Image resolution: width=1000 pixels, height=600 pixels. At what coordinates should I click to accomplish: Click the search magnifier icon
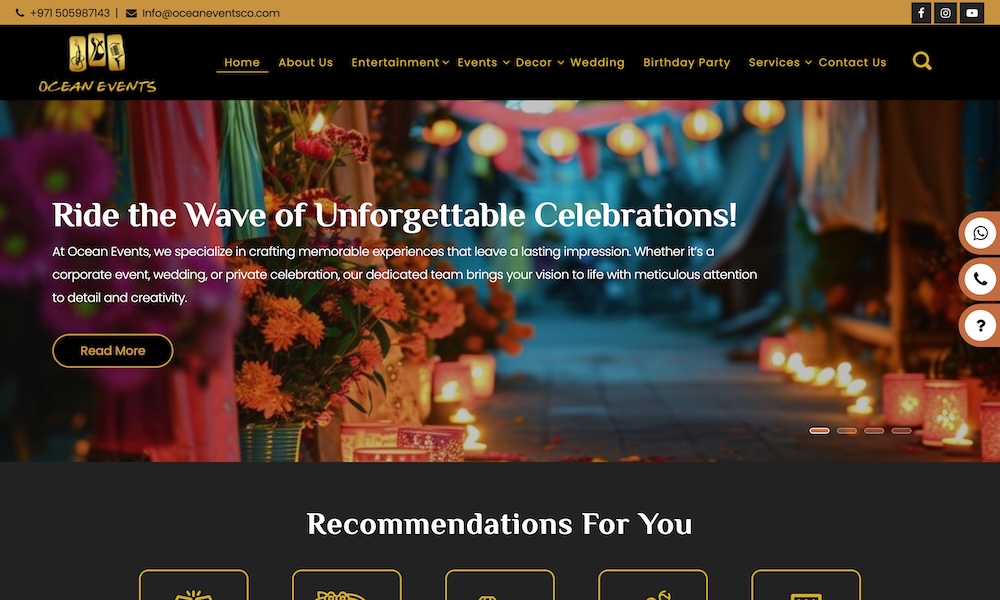point(922,61)
